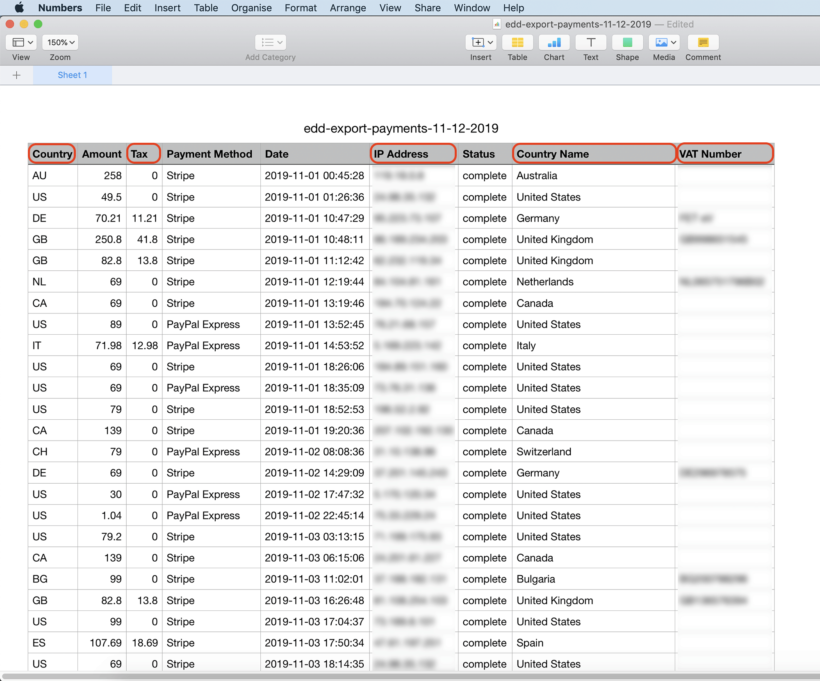Add a new sheet with the plus button
This screenshot has width=820, height=681.
(16, 74)
